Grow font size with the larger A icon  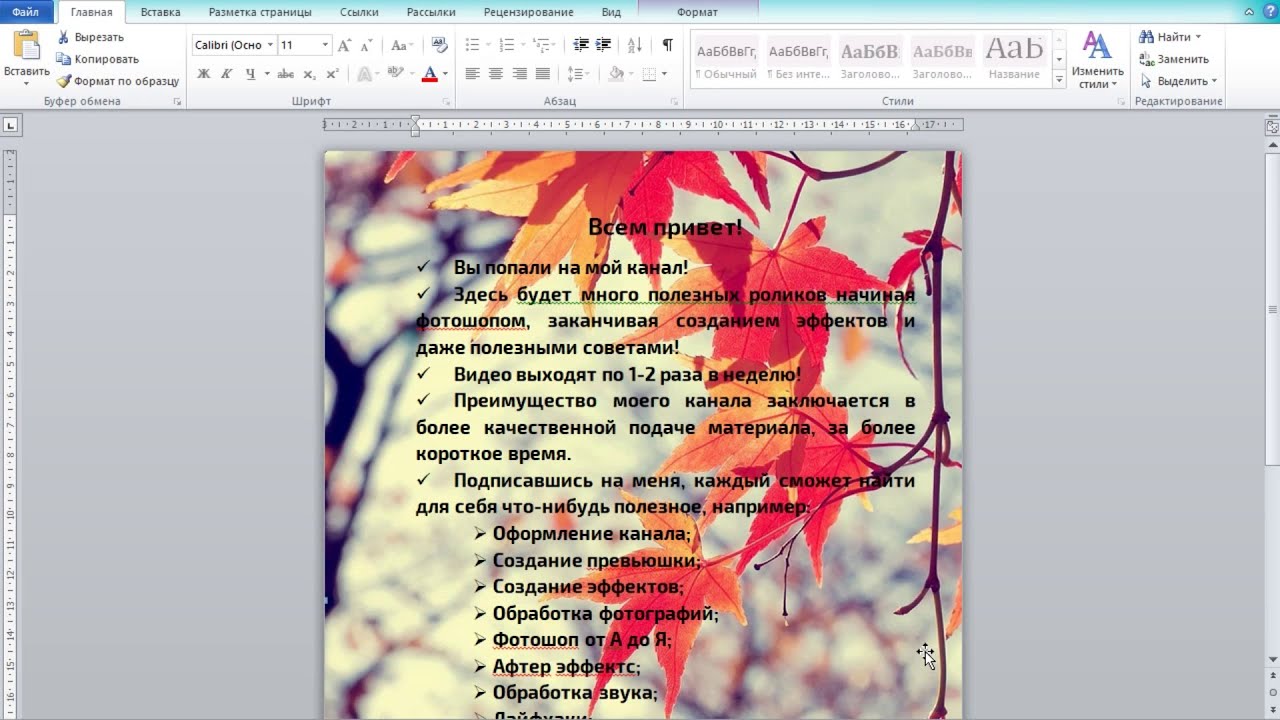pos(345,45)
